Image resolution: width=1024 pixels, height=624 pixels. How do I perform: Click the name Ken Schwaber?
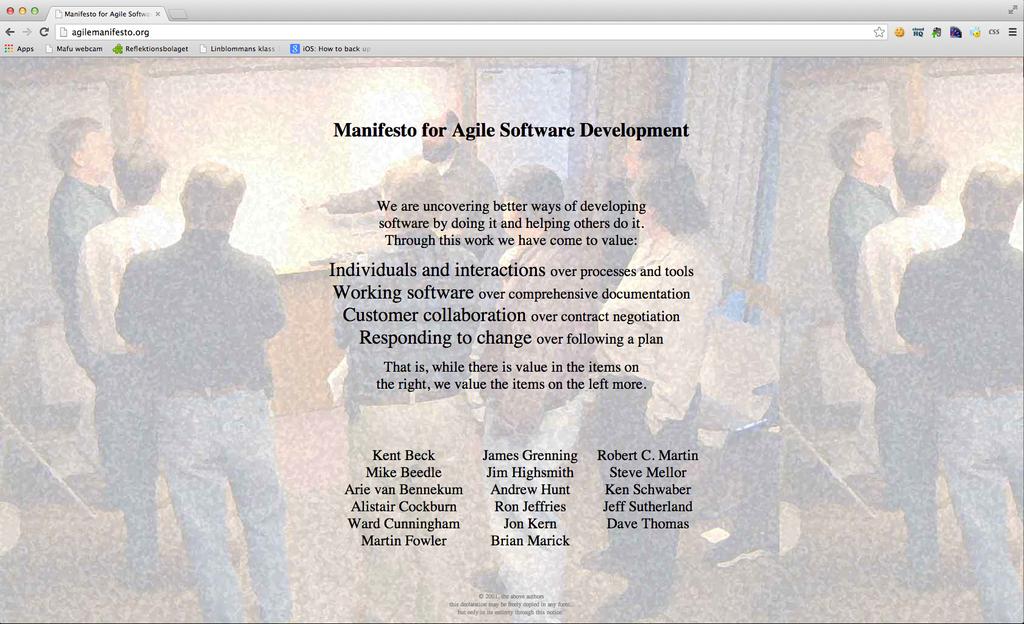647,490
